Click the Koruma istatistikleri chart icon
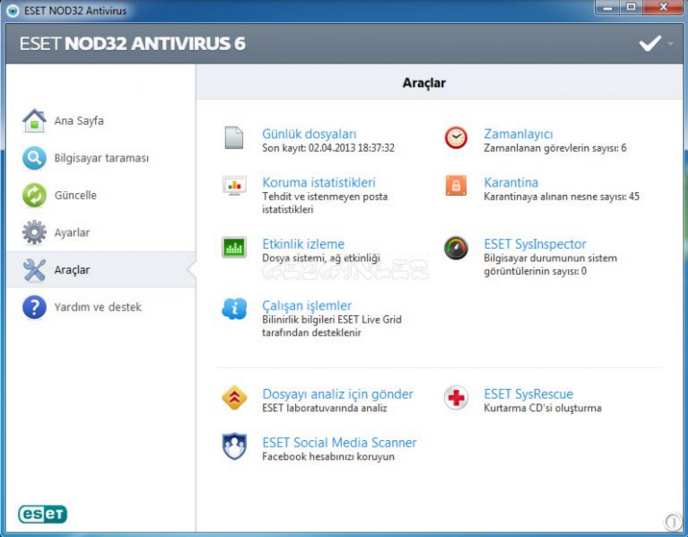The height and width of the screenshot is (537, 688). (234, 186)
